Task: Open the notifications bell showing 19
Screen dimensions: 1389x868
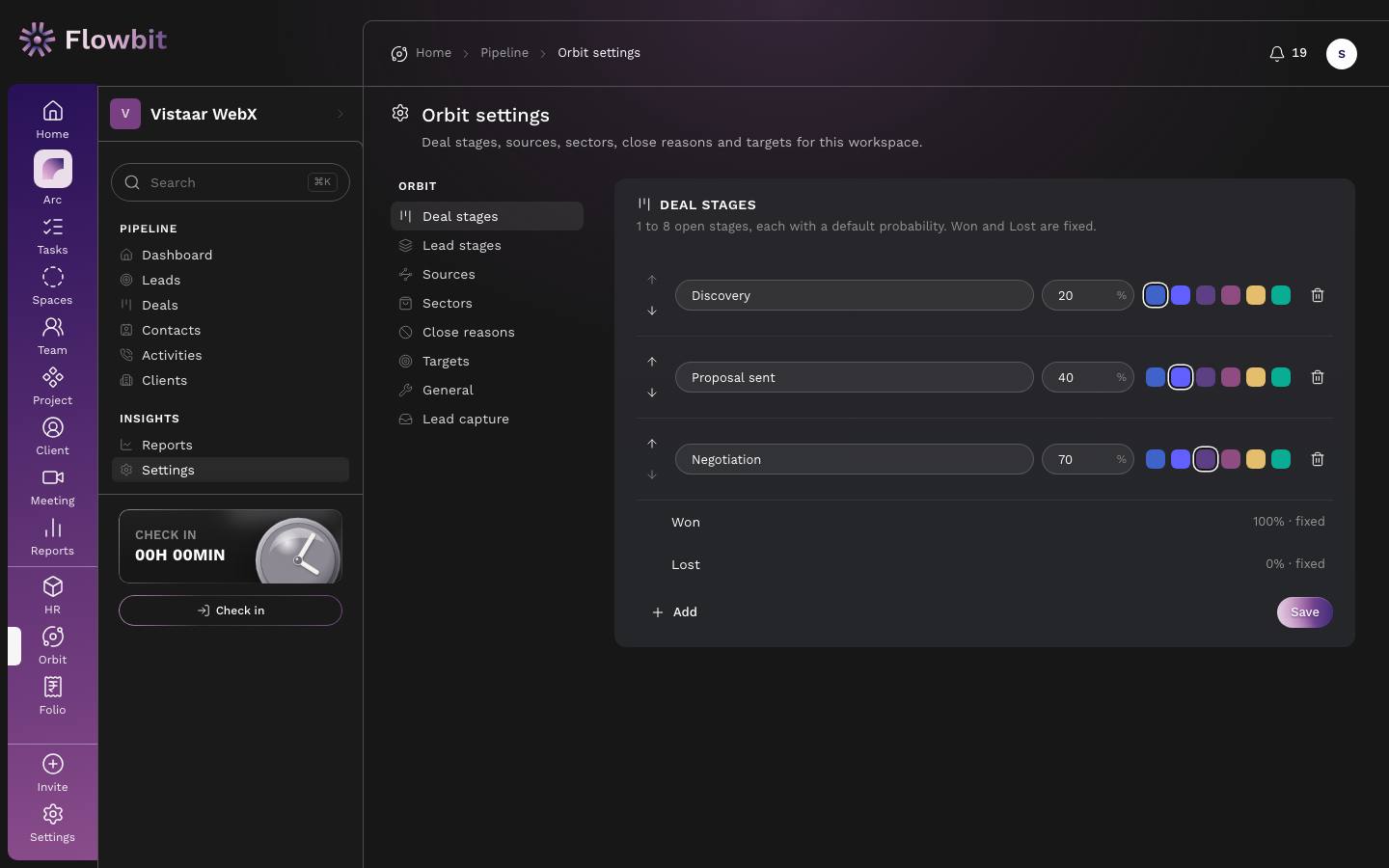Action: (x=1288, y=53)
